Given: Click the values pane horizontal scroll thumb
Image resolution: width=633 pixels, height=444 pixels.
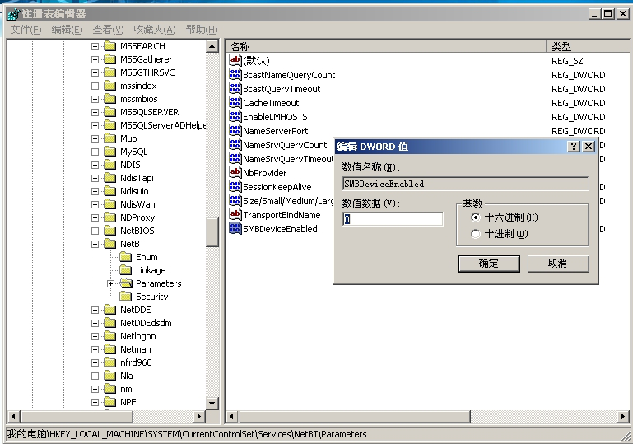Looking at the screenshot, I should [354, 416].
